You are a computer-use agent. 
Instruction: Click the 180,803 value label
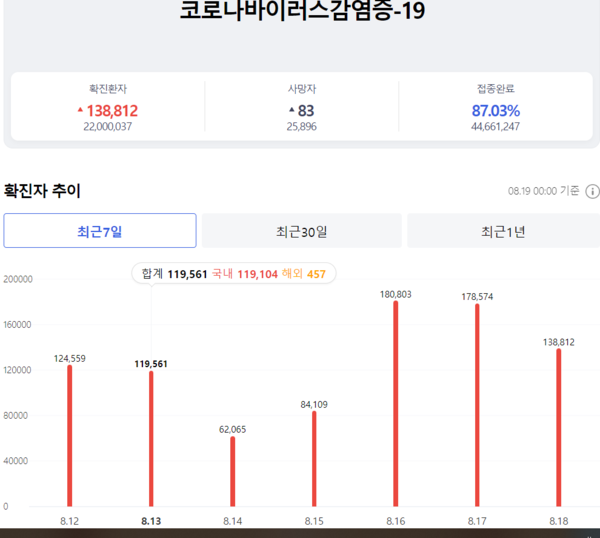point(396,294)
